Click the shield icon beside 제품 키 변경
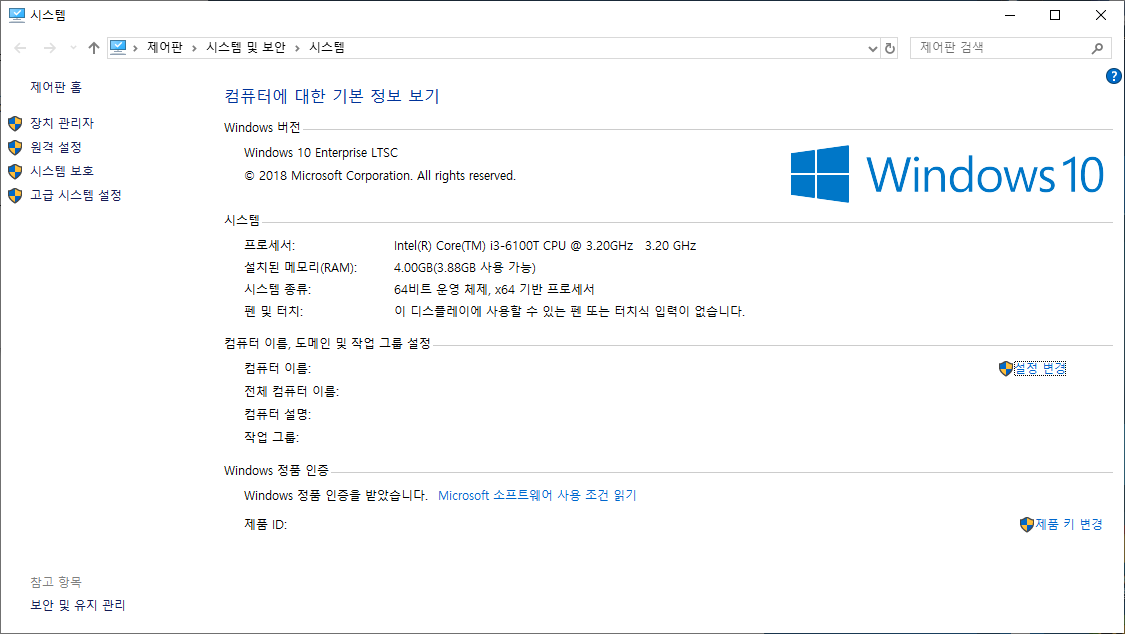 pyautogui.click(x=1027, y=525)
